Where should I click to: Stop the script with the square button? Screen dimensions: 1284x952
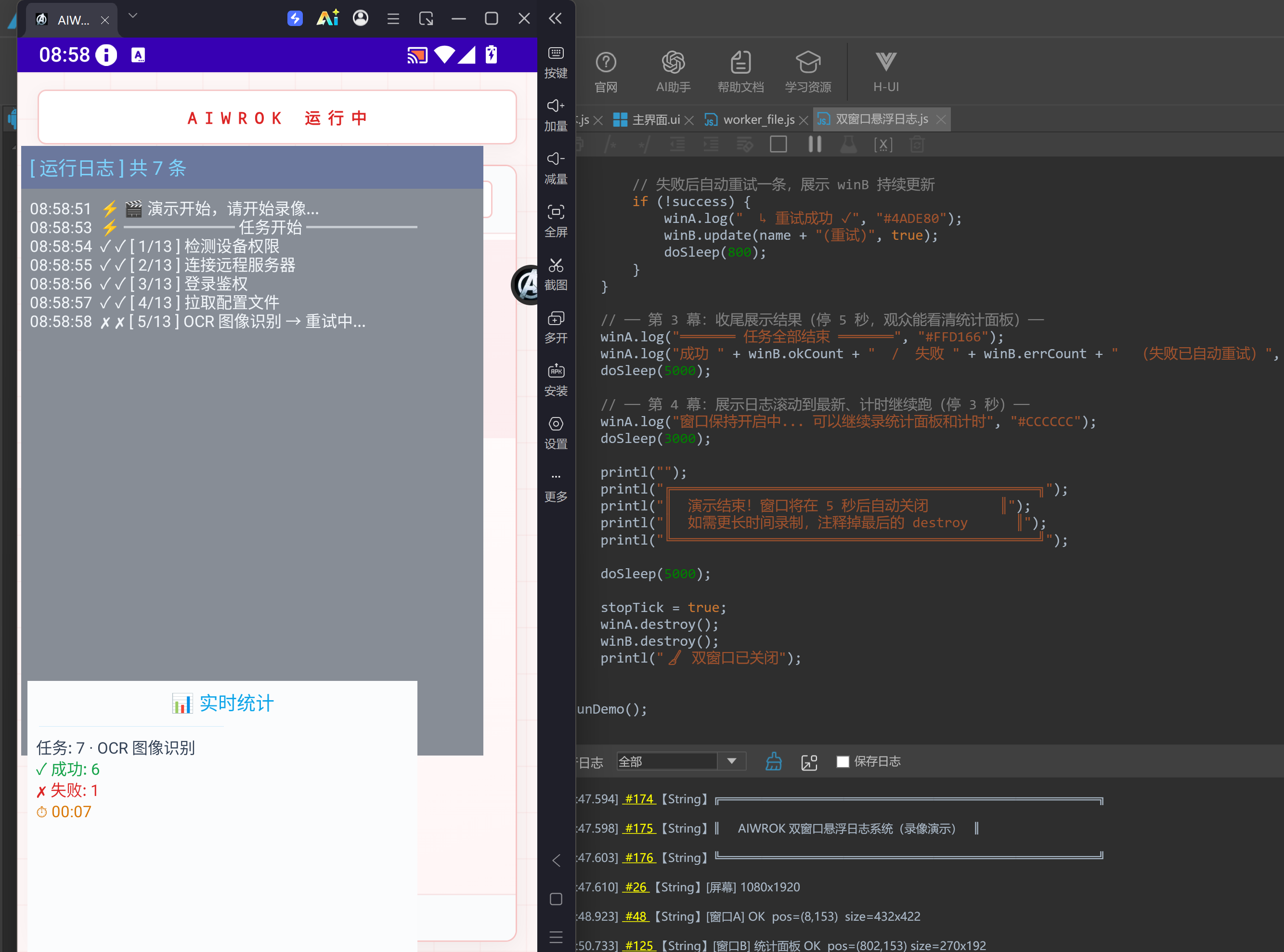778,144
